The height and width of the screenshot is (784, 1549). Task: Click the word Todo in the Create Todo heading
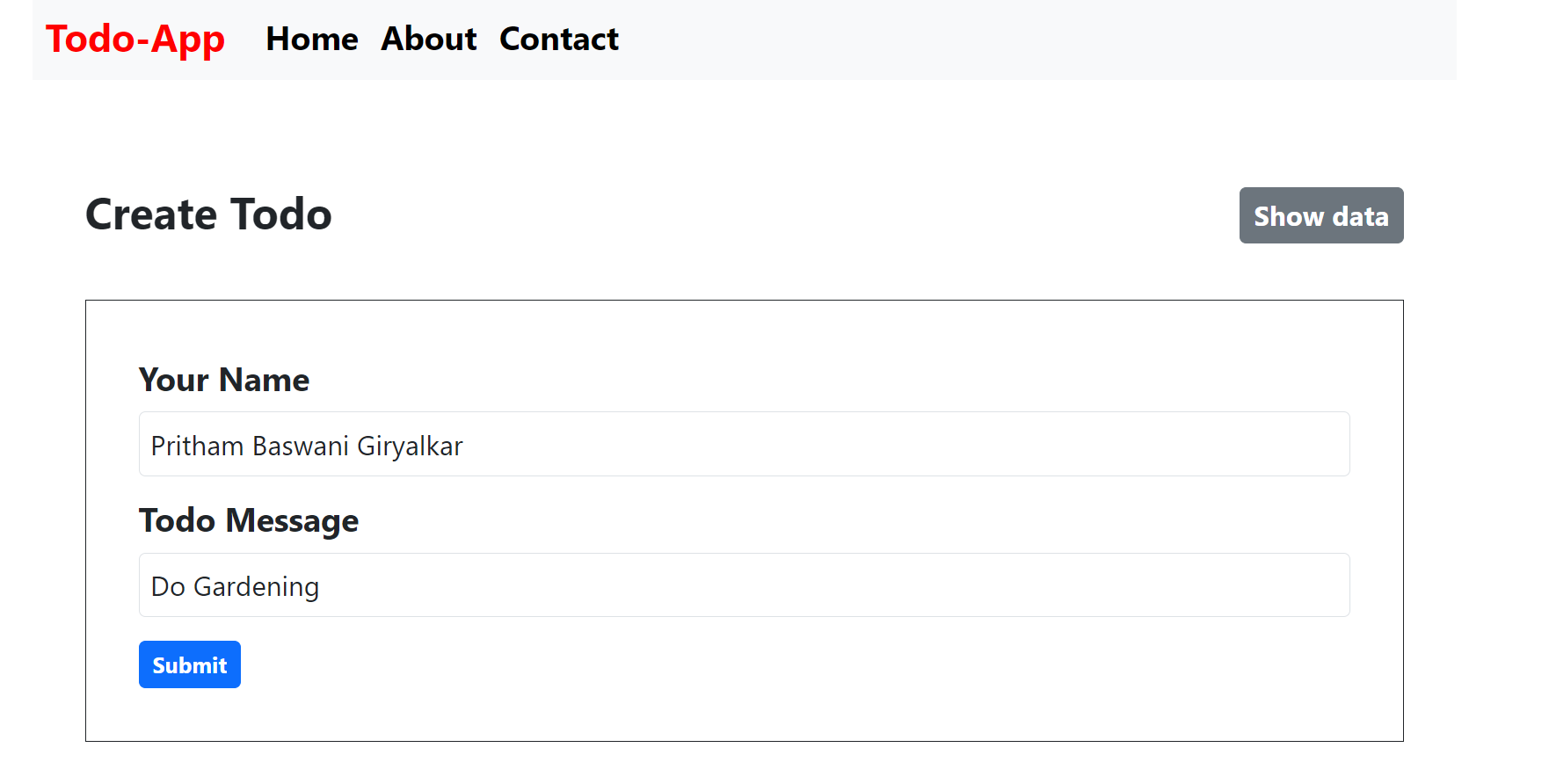coord(281,215)
